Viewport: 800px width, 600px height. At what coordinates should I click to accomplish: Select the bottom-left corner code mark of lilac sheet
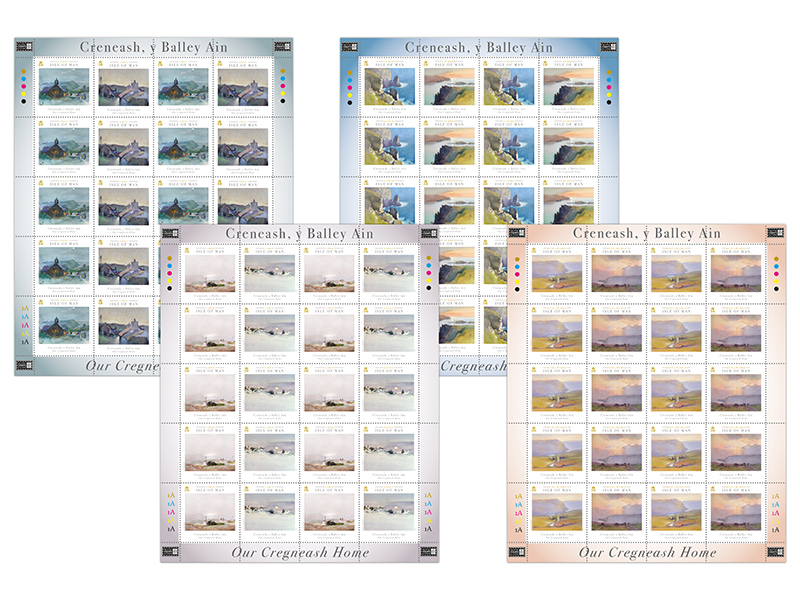(x=170, y=552)
